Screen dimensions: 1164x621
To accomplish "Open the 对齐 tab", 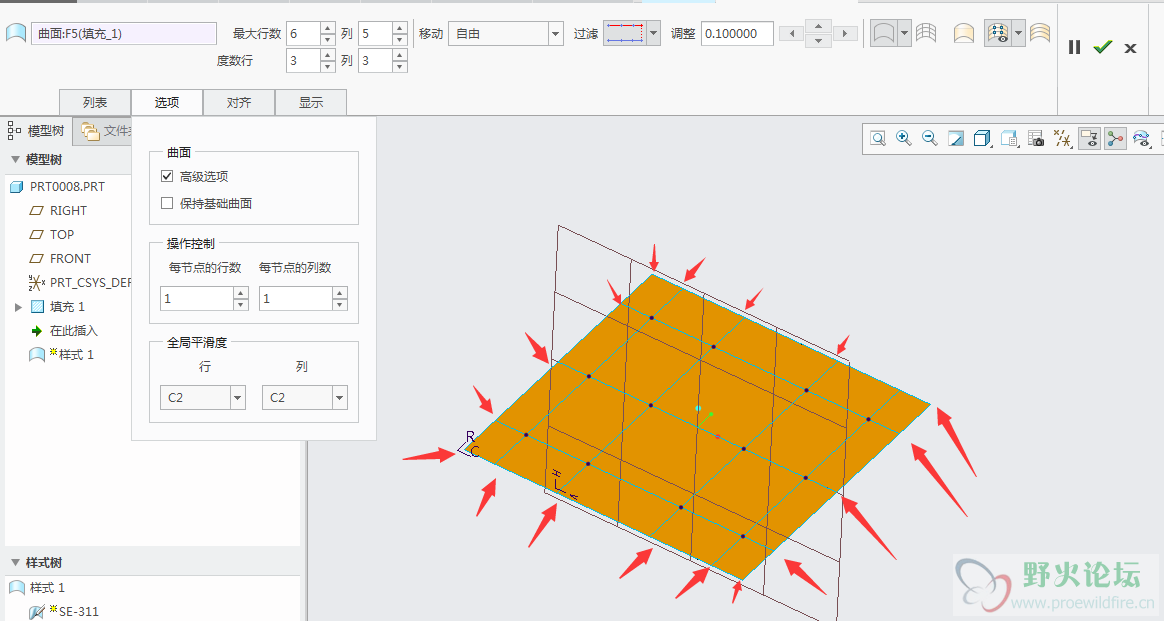I will coord(239,102).
